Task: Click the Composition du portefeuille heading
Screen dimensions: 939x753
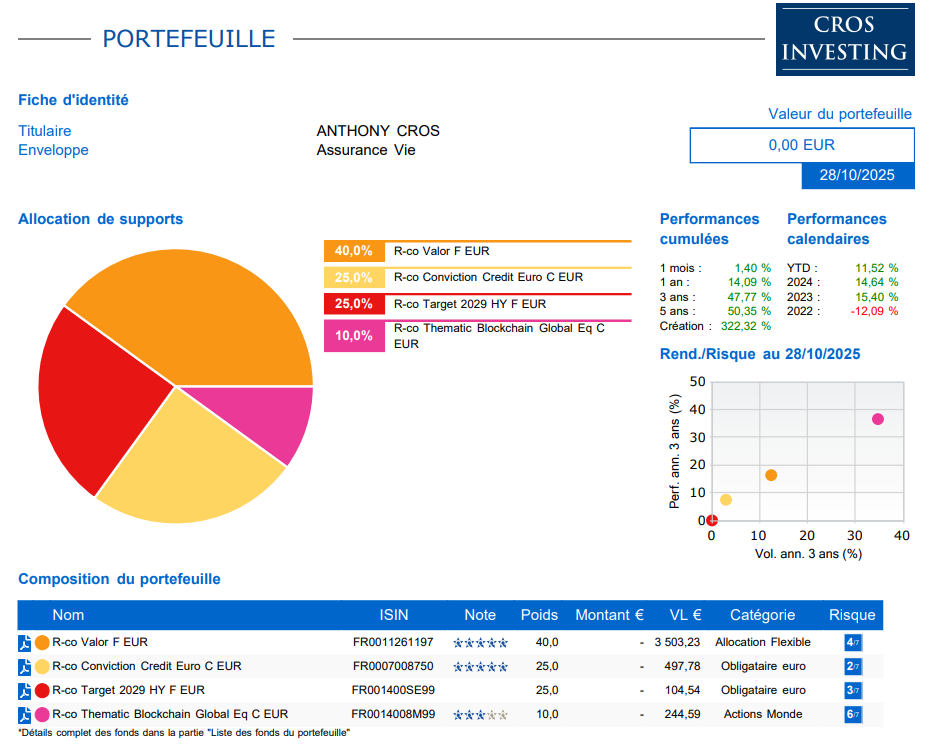Action: click(x=119, y=579)
